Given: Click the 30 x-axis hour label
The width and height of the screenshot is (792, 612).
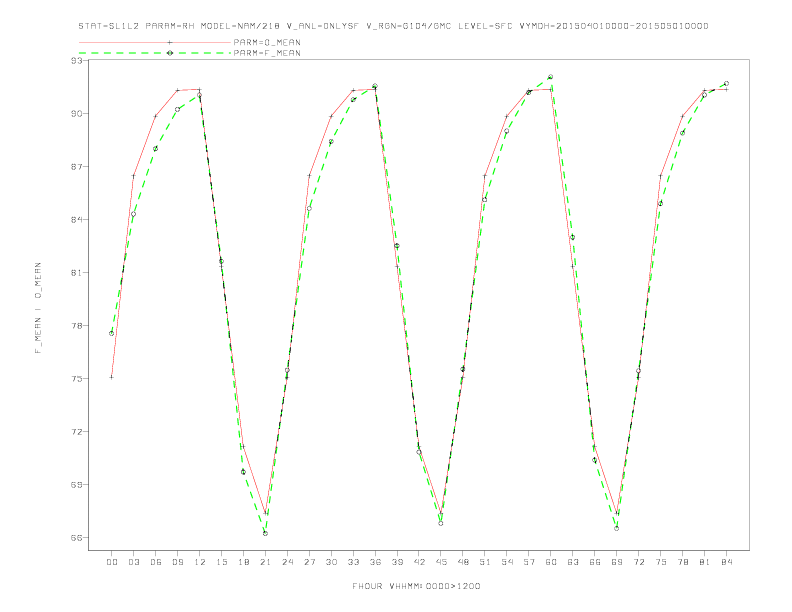Looking at the screenshot, I should 331,562.
